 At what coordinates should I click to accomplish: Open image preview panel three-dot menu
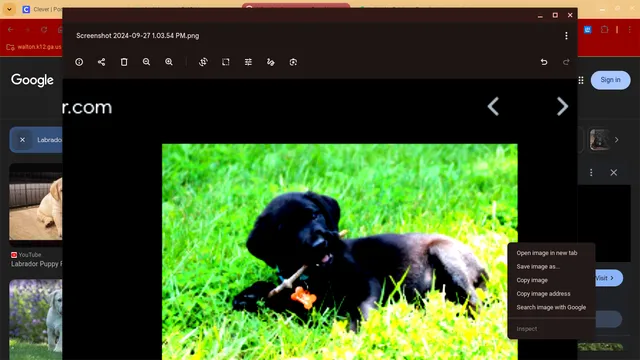[591, 173]
